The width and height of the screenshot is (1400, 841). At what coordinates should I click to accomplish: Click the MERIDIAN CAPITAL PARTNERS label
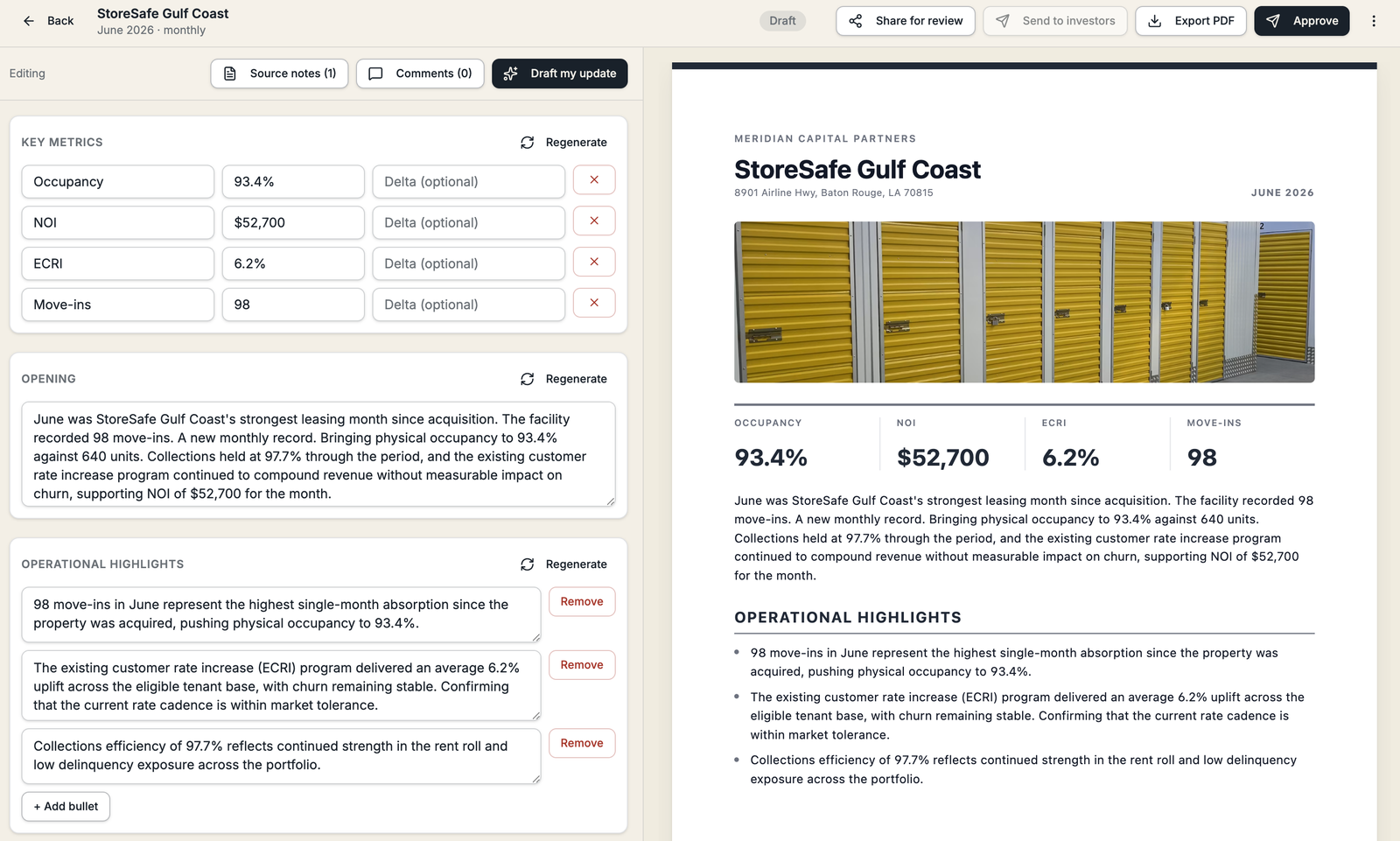[x=825, y=139]
